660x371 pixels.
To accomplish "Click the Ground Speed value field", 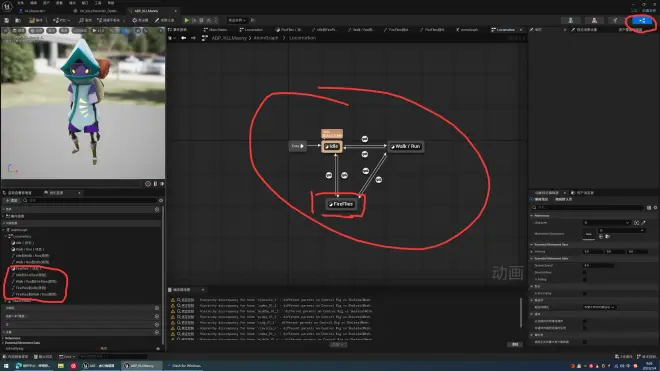I will click(x=598, y=266).
